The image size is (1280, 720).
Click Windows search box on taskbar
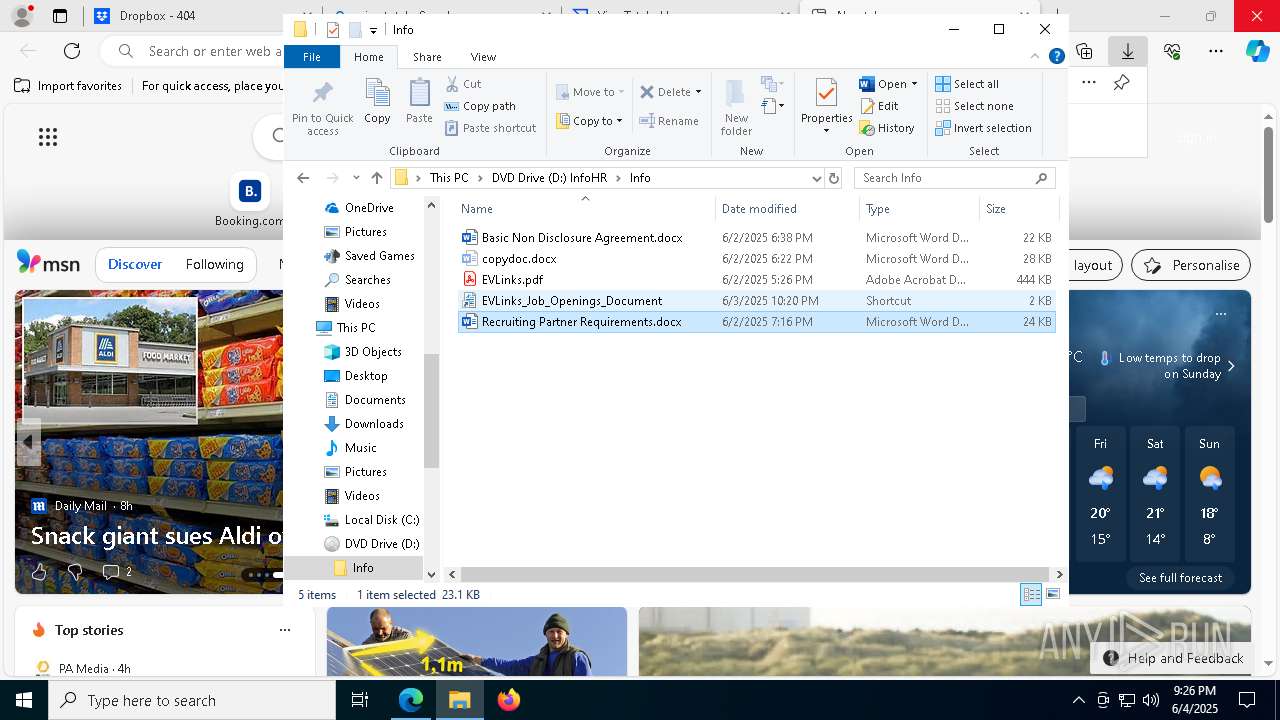point(192,700)
